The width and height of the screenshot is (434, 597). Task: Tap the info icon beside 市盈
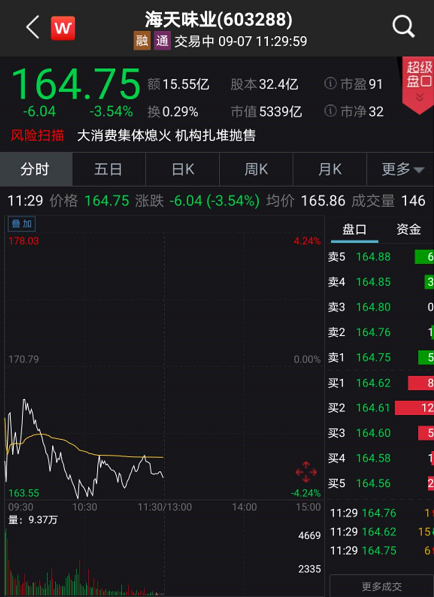point(330,84)
